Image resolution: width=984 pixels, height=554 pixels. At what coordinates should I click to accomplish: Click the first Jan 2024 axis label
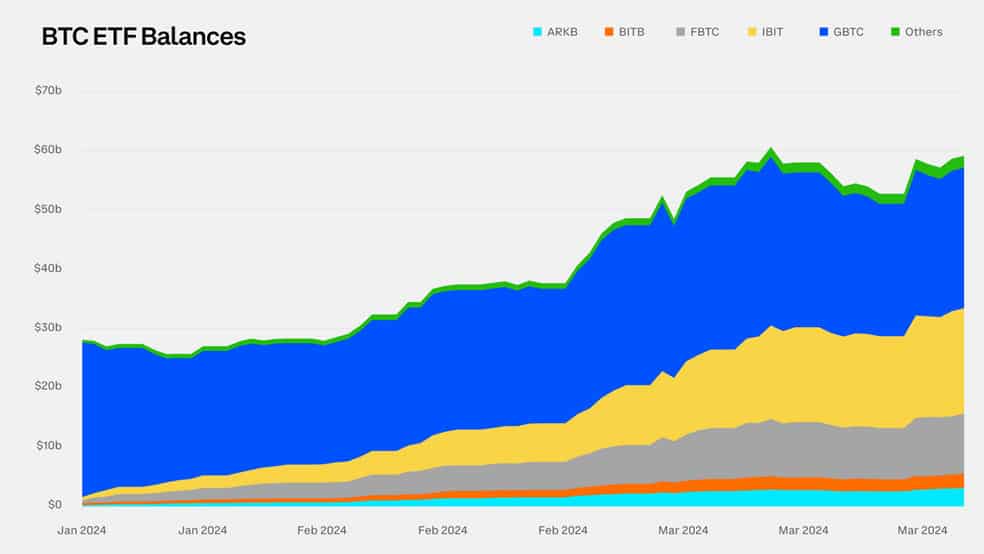82,530
